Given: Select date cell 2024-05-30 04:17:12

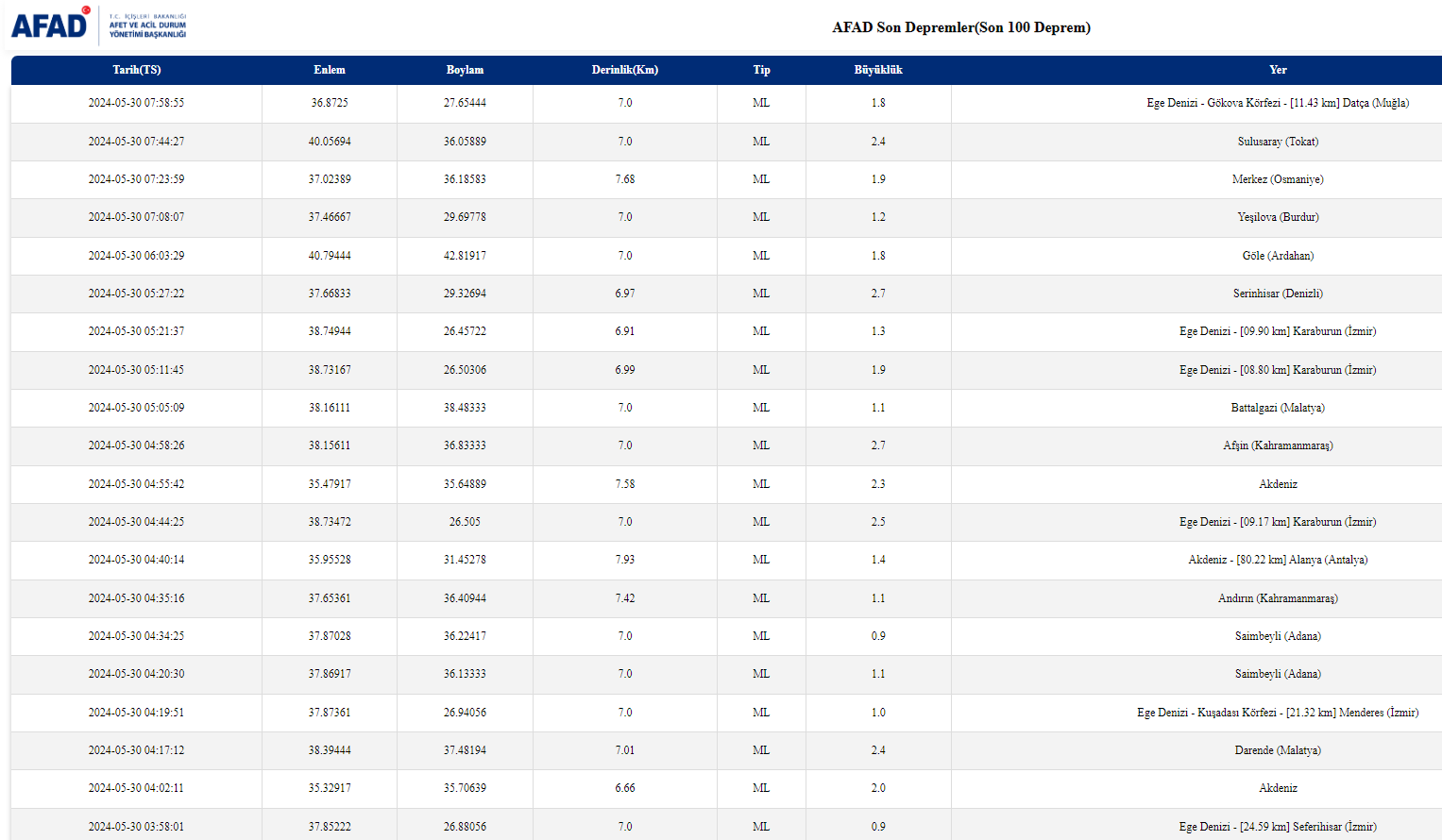Looking at the screenshot, I should (x=137, y=750).
